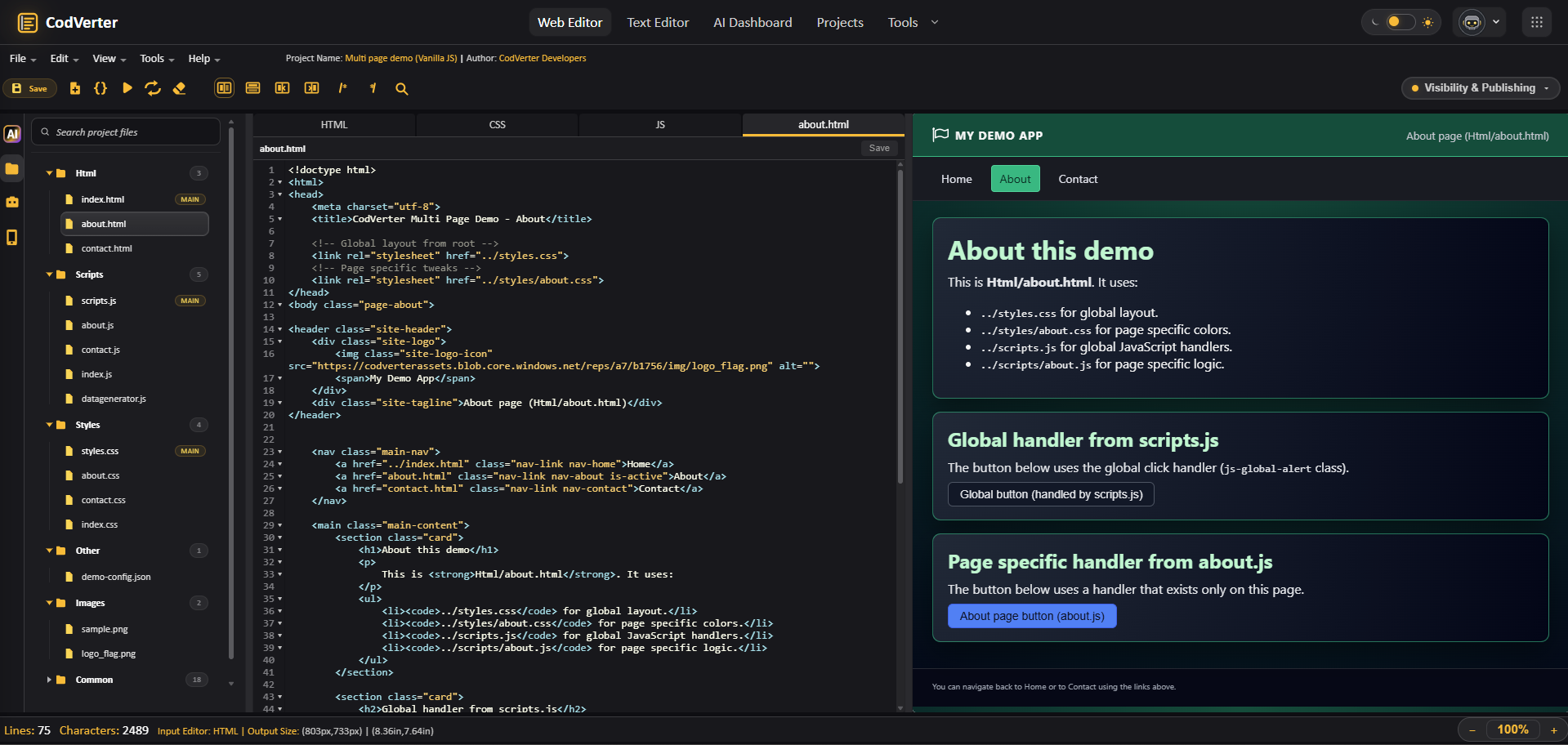Collapse the Other folder
Image resolution: width=1568 pixels, height=745 pixels.
49,551
